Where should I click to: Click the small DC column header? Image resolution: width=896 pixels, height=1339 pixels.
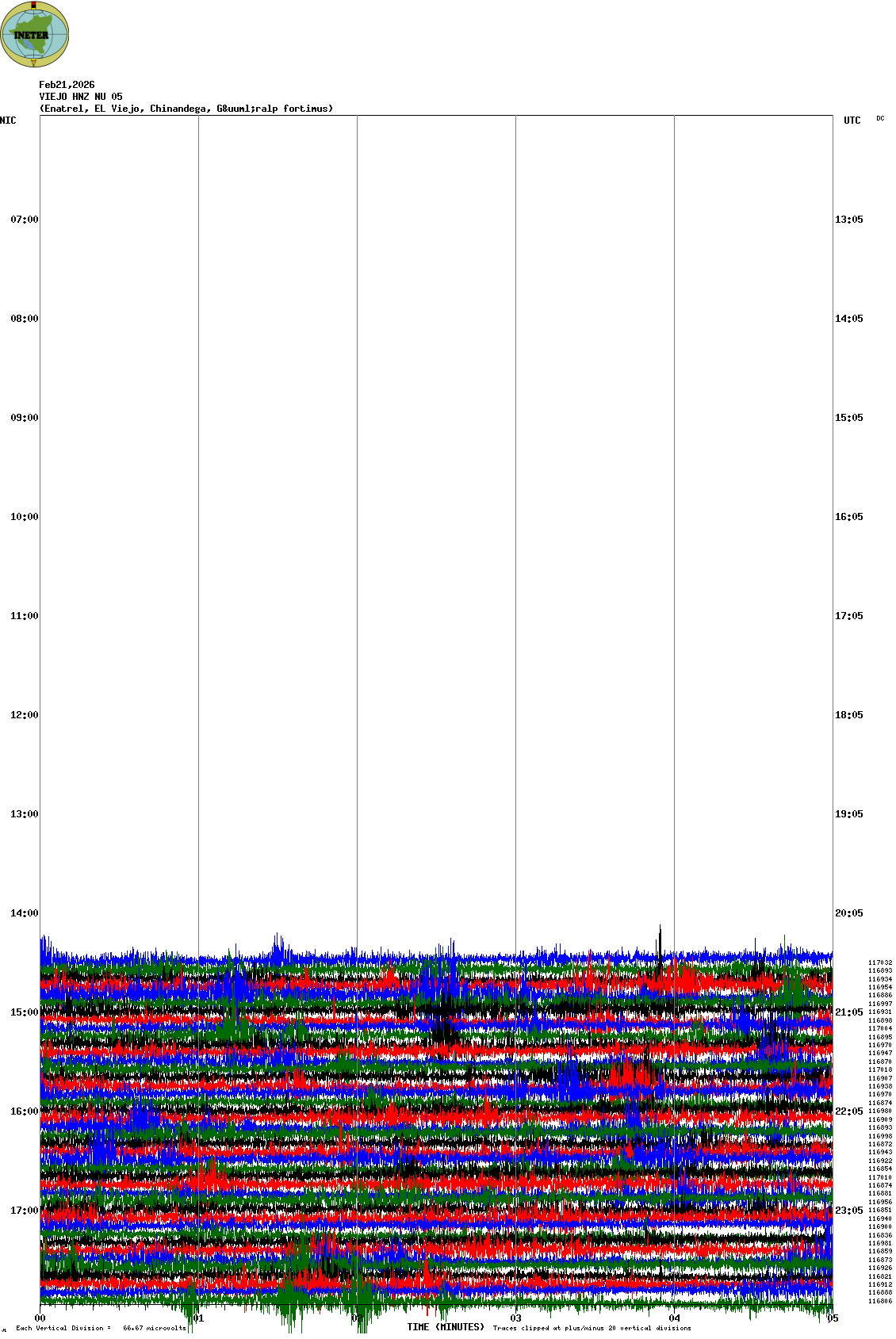click(x=880, y=119)
